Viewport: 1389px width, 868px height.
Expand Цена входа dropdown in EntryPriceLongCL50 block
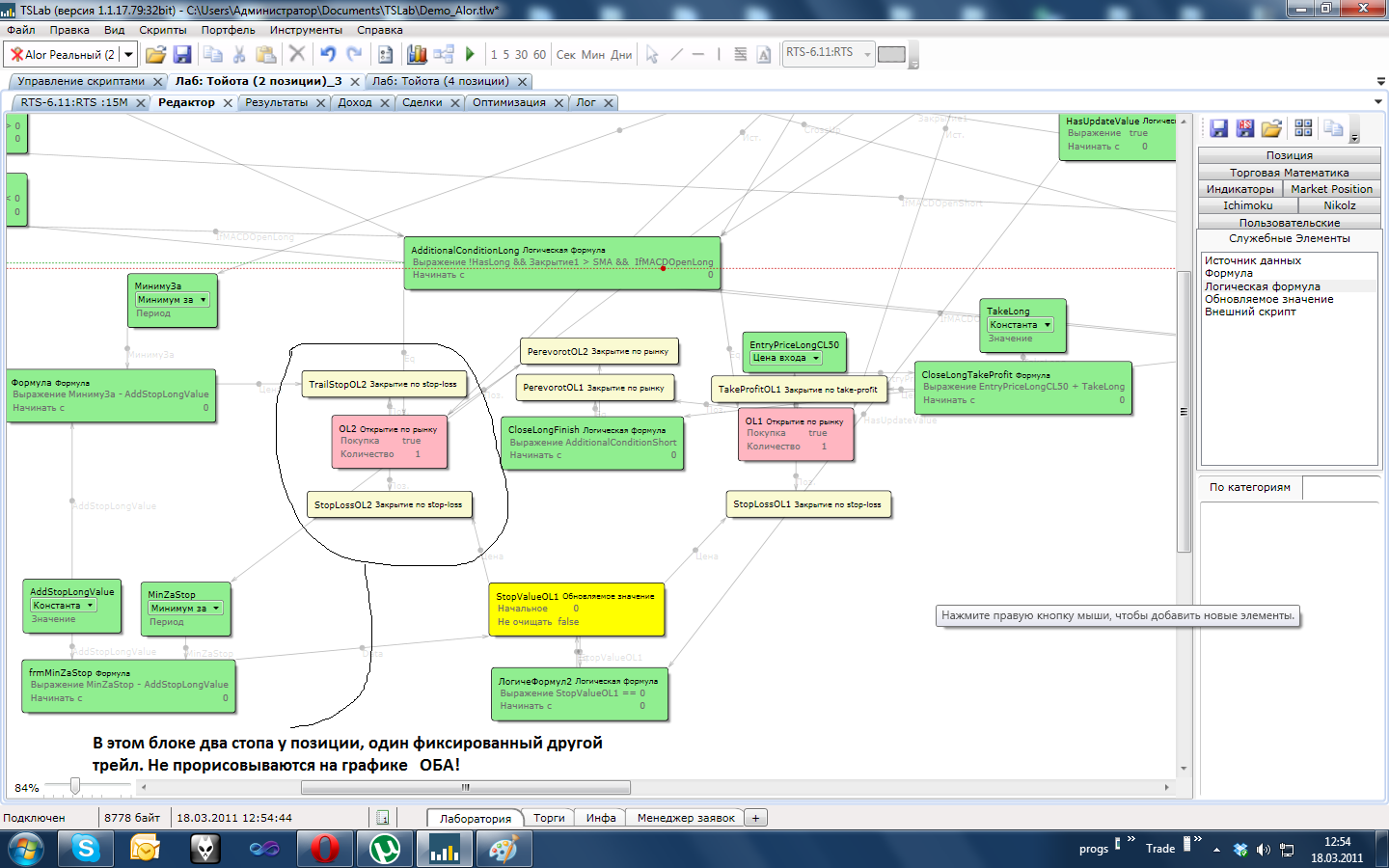coord(816,358)
